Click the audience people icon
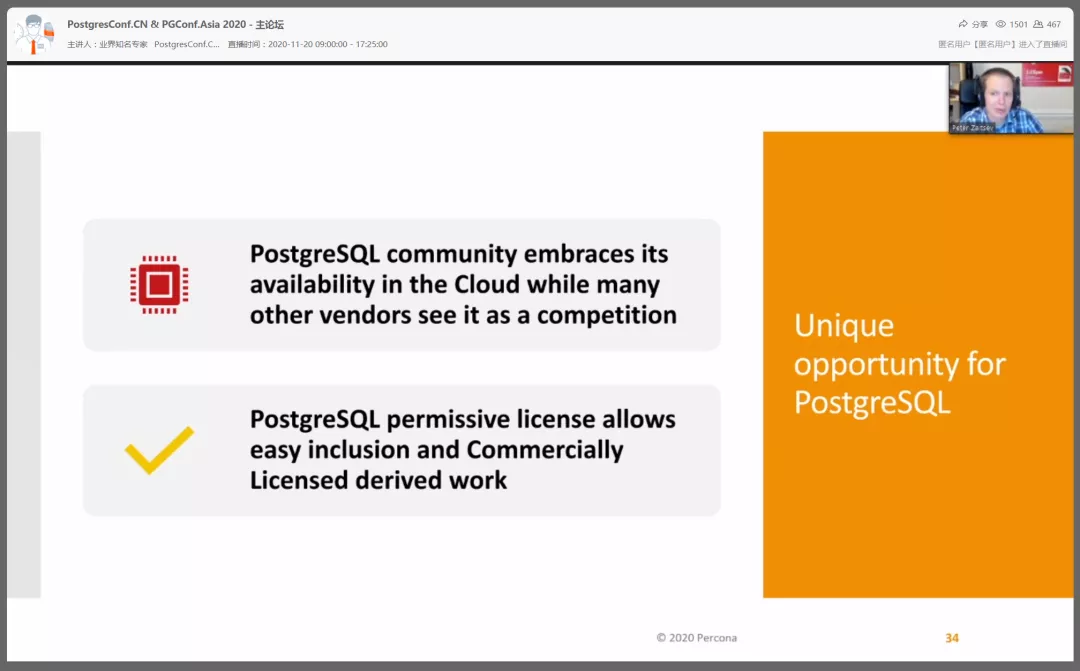The width and height of the screenshot is (1080, 671). [x=1038, y=24]
